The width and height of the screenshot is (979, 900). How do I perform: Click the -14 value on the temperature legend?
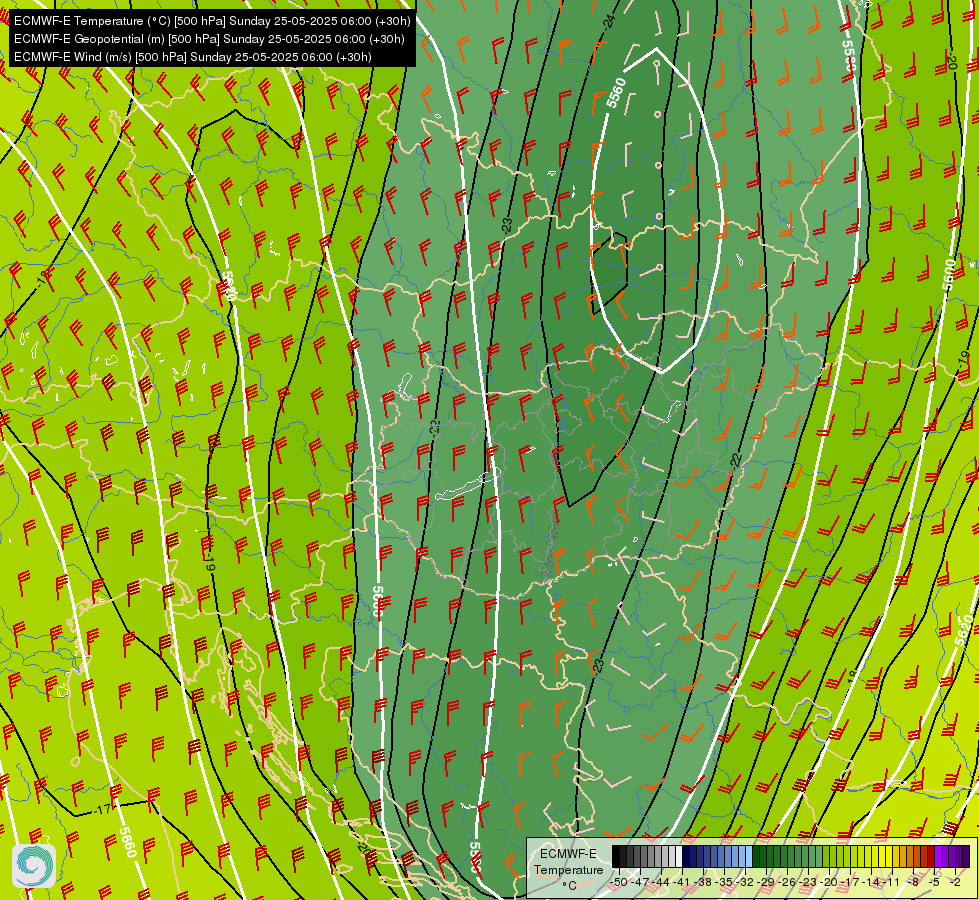[x=871, y=883]
